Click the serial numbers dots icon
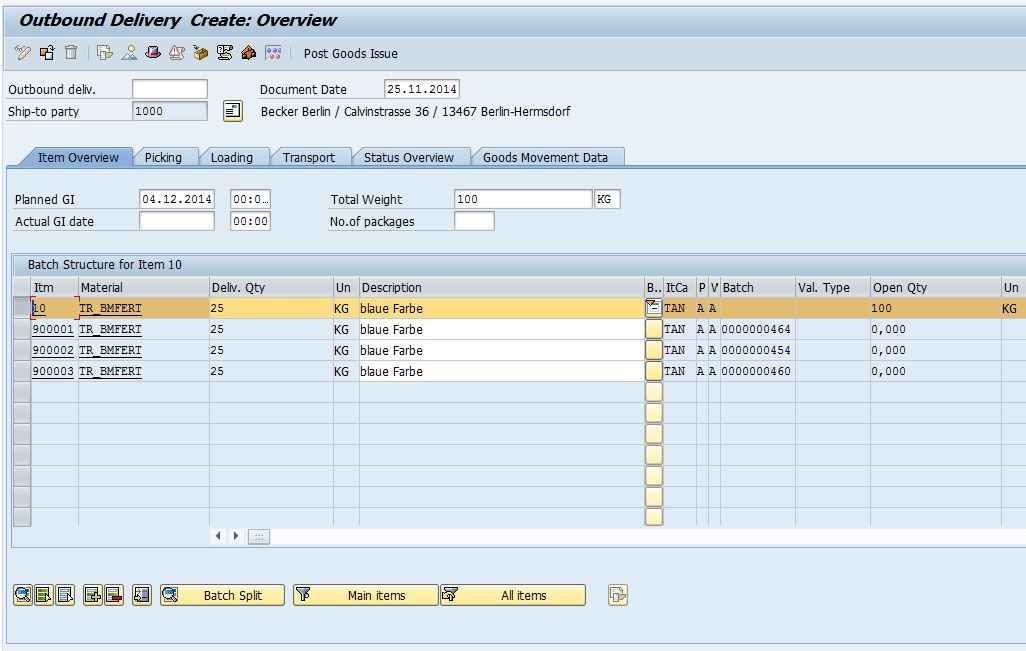 click(x=274, y=53)
